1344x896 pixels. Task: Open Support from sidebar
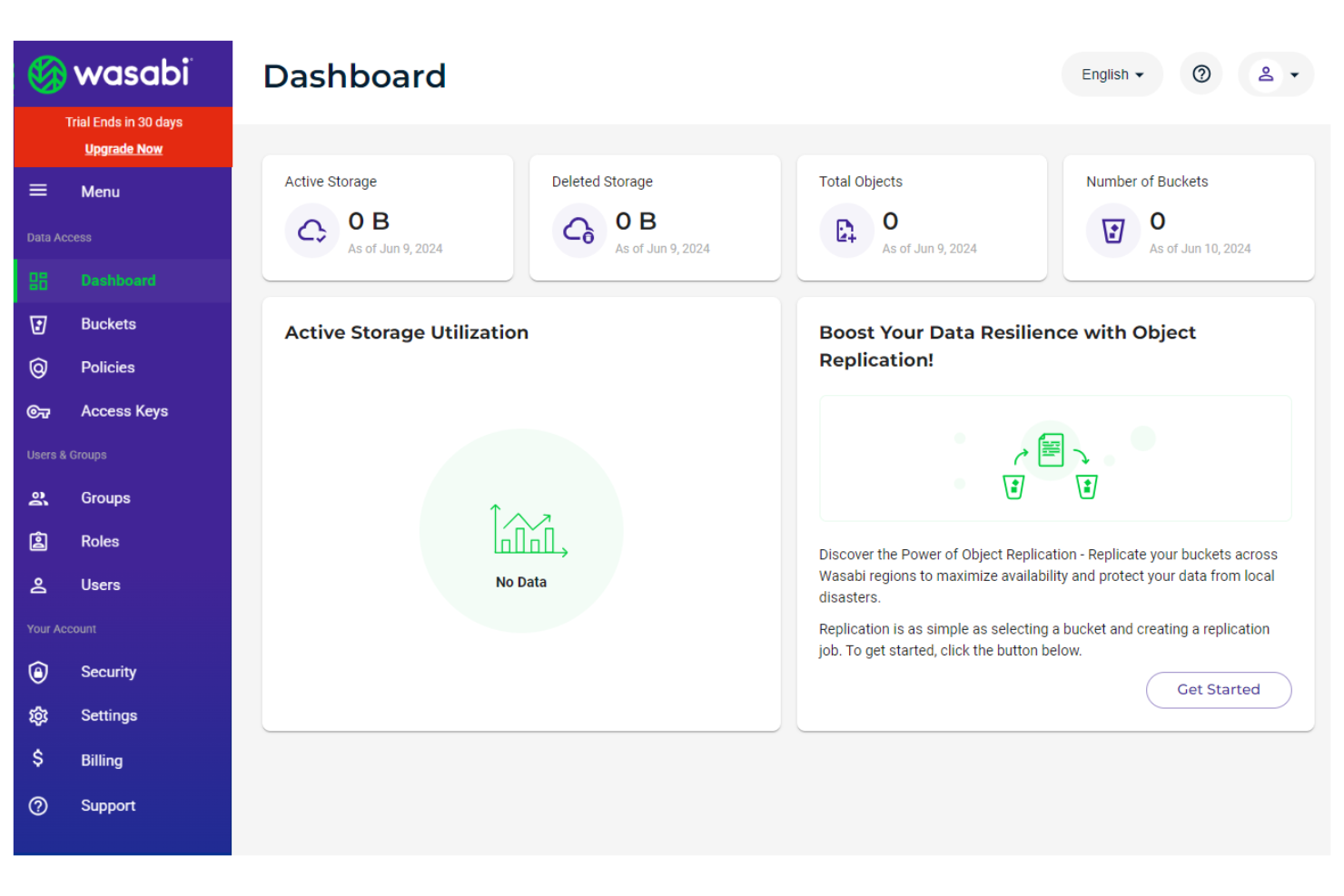click(x=124, y=805)
